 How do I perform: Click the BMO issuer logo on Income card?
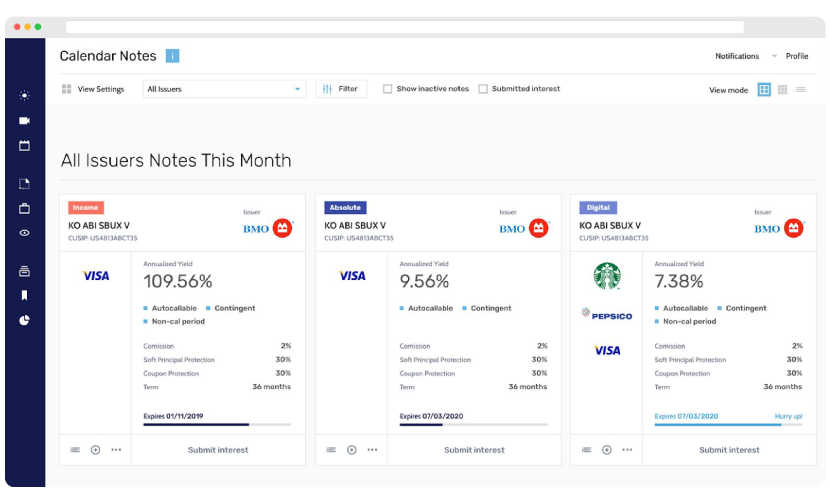click(268, 228)
